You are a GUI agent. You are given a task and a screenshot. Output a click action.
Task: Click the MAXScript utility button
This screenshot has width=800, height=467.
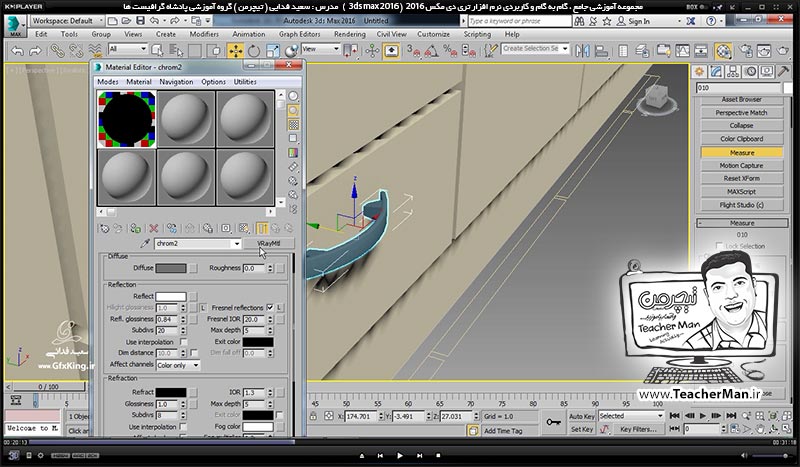741,192
